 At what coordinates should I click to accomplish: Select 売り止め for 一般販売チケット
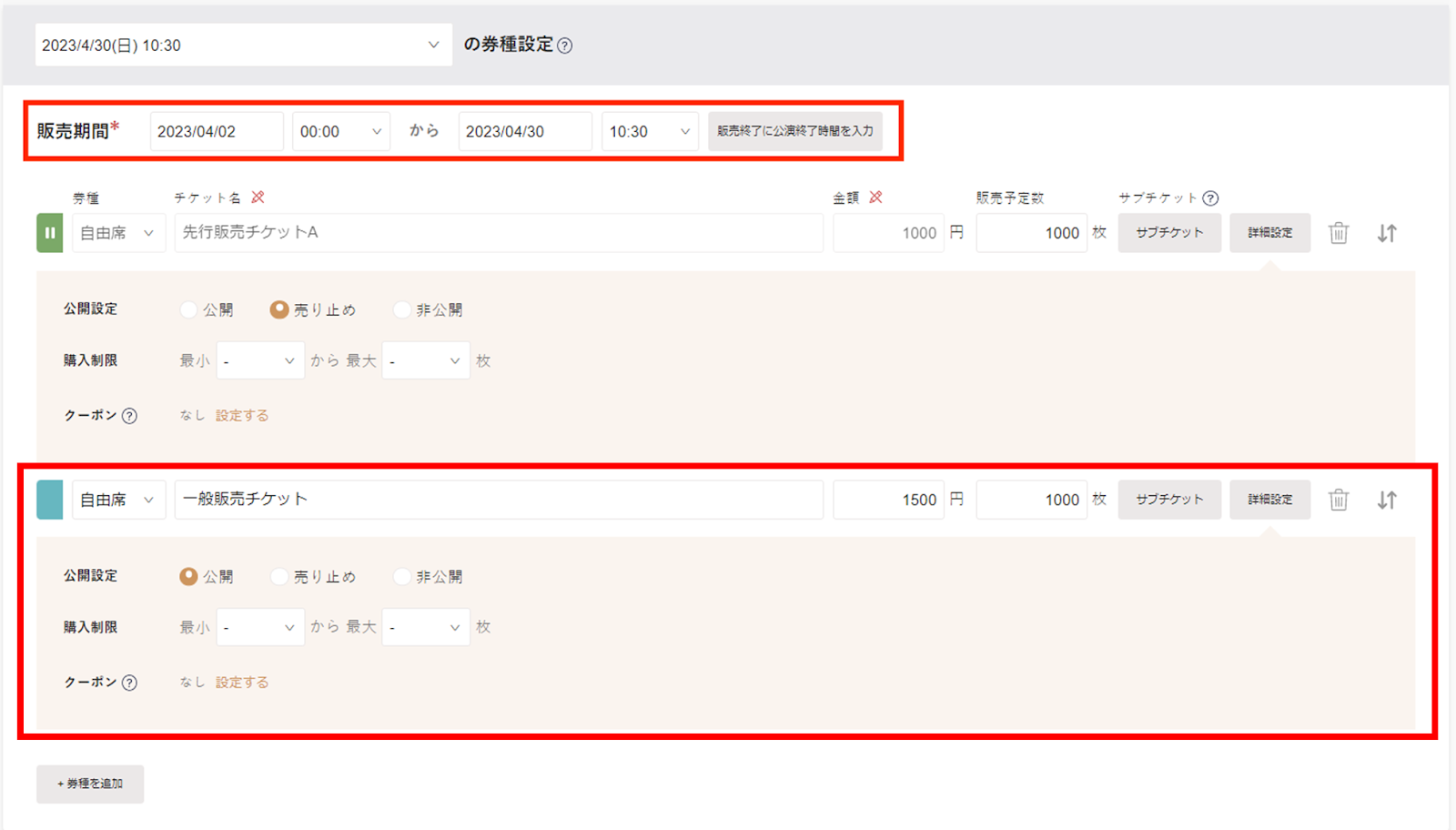click(x=278, y=575)
